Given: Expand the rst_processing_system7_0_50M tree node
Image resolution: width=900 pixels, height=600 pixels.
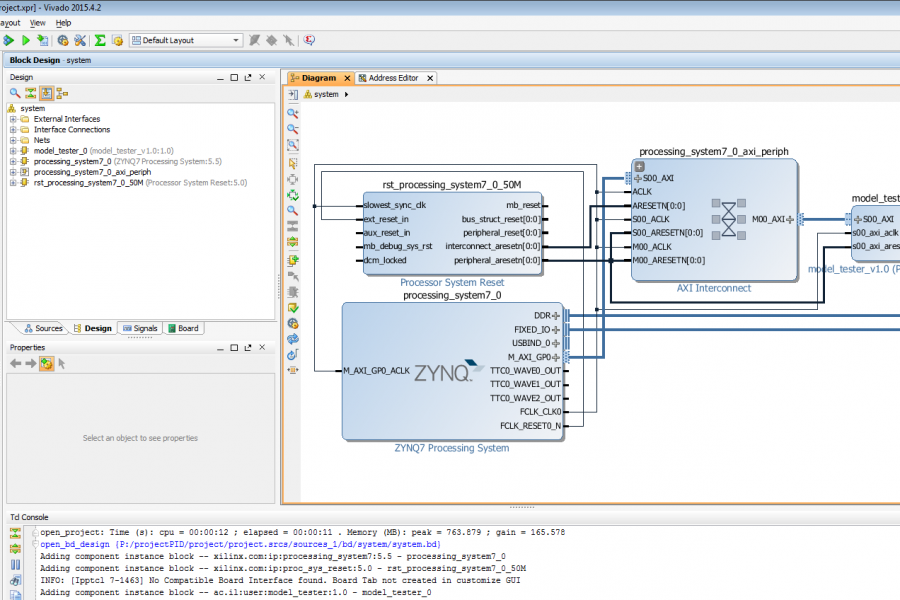Looking at the screenshot, I should 13,183.
